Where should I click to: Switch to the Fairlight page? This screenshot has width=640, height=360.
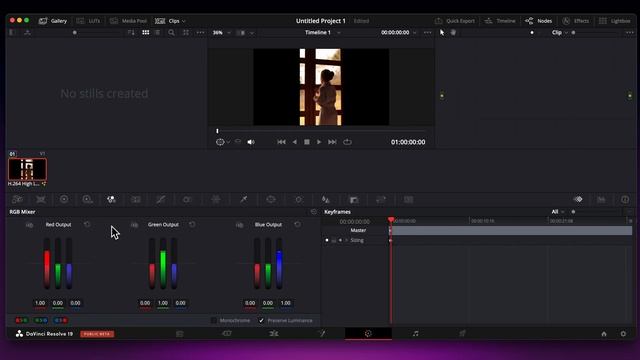(415, 334)
